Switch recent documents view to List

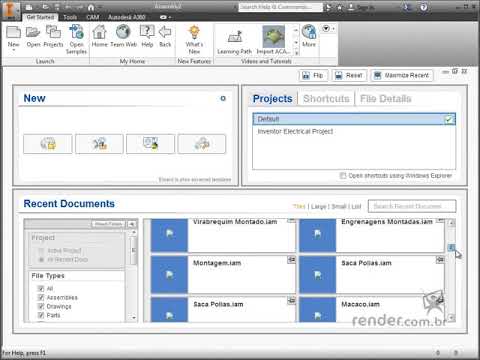coord(356,206)
